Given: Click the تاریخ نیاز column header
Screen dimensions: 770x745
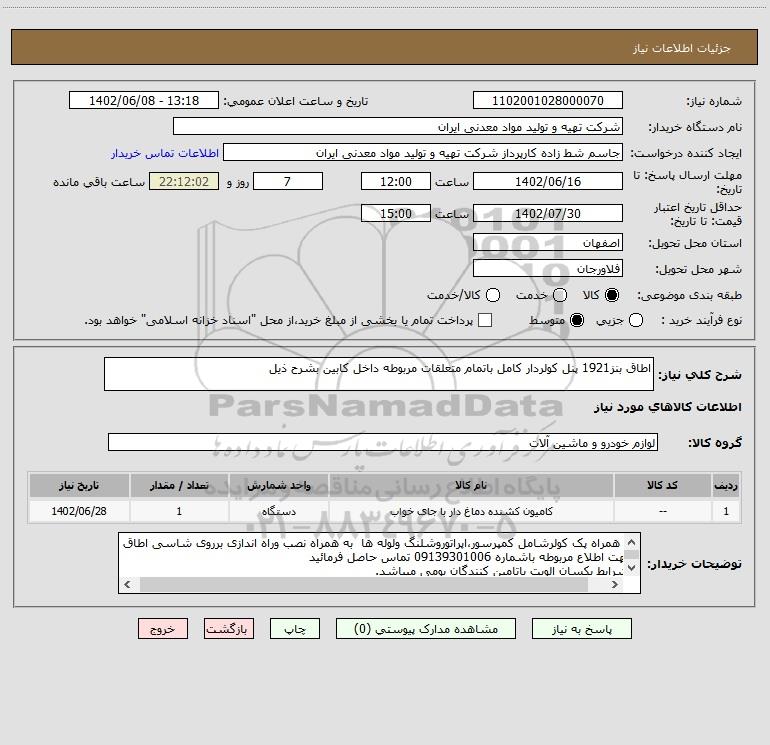Looking at the screenshot, I should click(79, 486).
